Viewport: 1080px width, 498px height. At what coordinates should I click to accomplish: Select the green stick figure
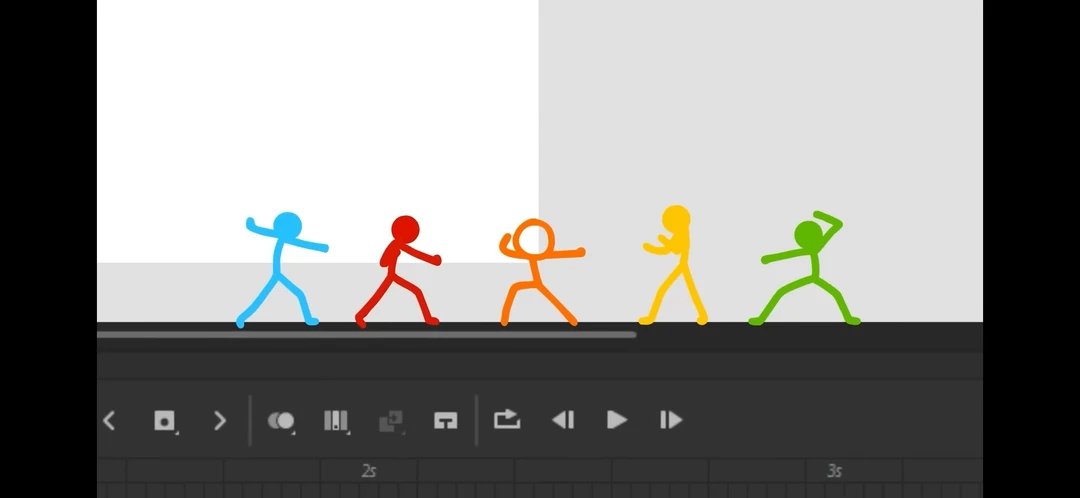[x=804, y=269]
